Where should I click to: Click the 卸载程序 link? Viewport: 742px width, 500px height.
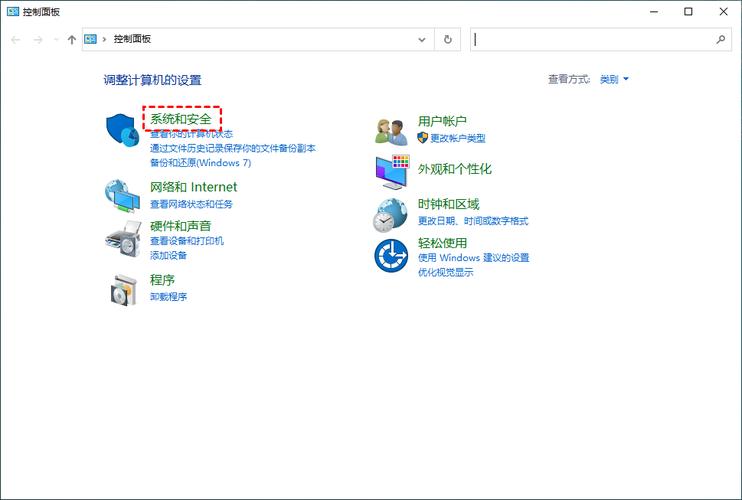168,297
